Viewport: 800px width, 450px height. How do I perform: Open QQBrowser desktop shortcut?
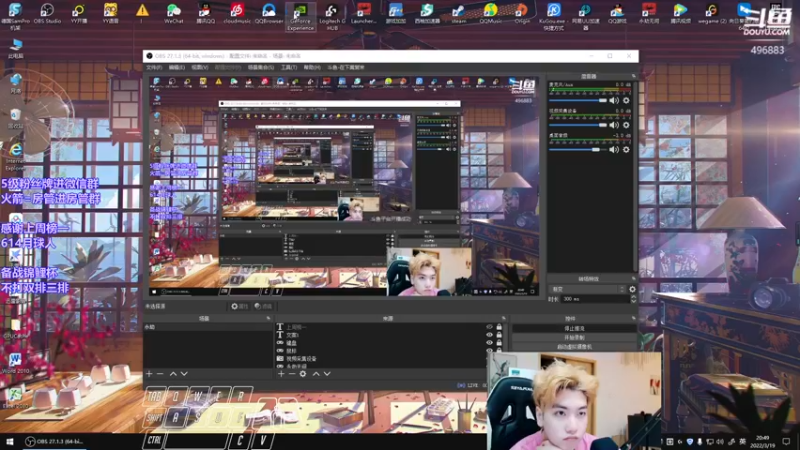coord(269,13)
